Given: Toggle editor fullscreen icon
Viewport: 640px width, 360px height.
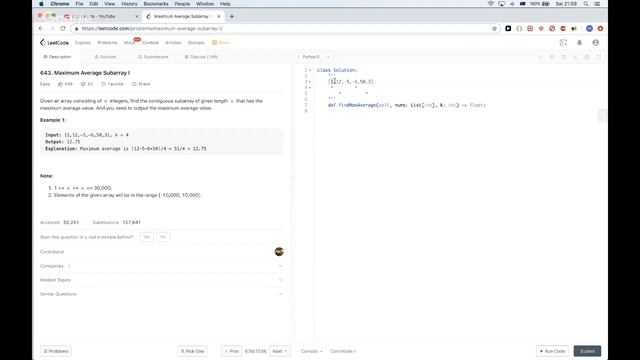Looking at the screenshot, I should 598,57.
